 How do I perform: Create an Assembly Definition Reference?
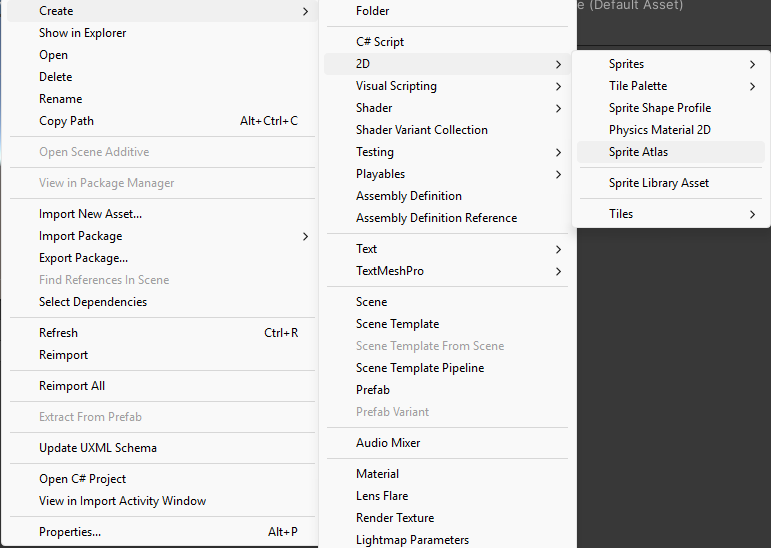point(447,218)
